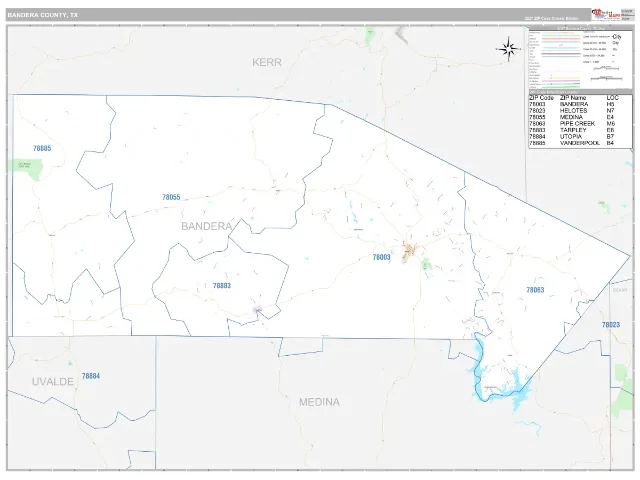
Task: Click the N7 location cell in the table
Action: pos(610,111)
